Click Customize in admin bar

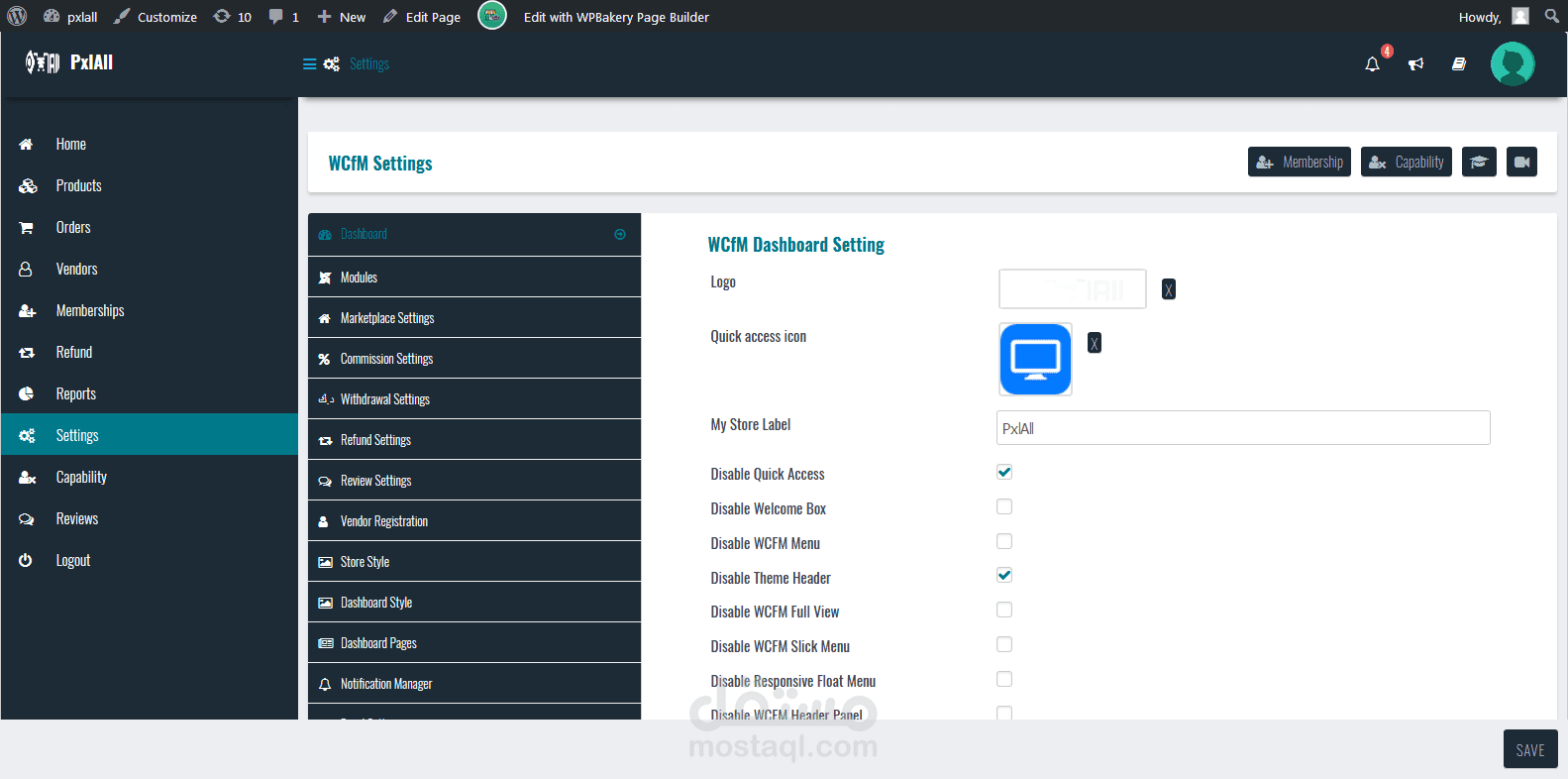point(155,17)
